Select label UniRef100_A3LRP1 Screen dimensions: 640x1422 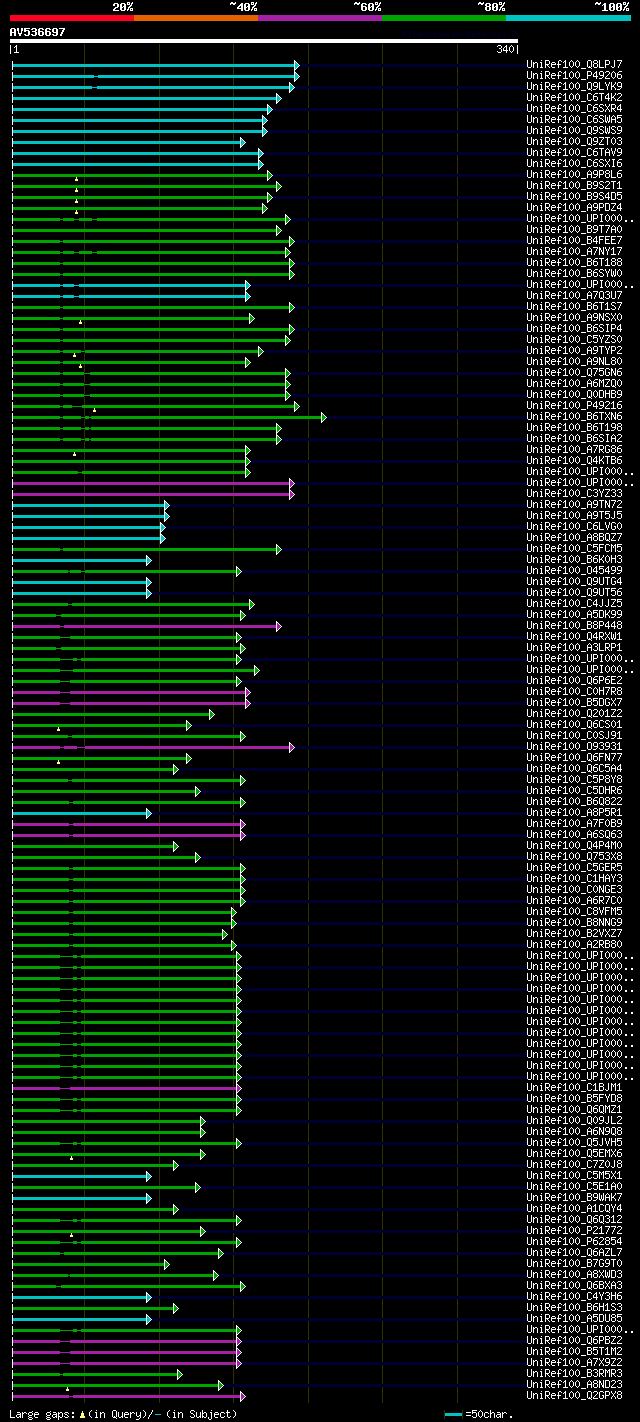[x=575, y=647]
